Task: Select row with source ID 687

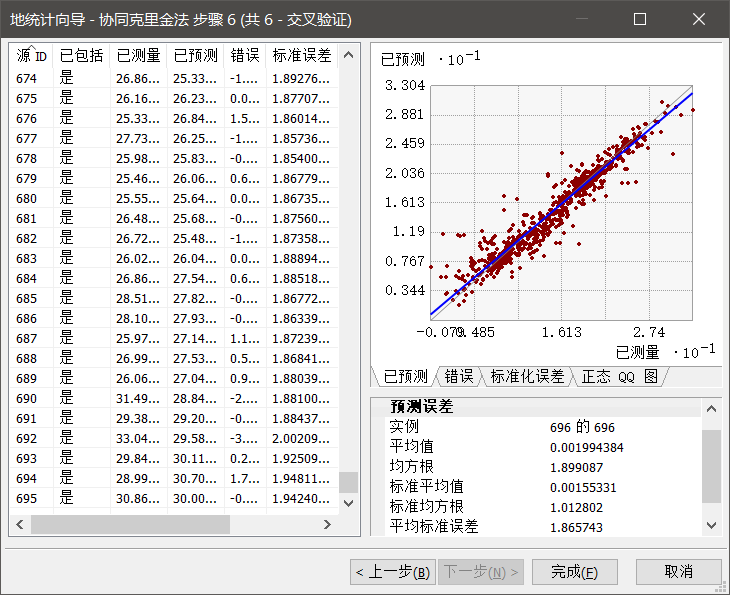Action: (174, 338)
